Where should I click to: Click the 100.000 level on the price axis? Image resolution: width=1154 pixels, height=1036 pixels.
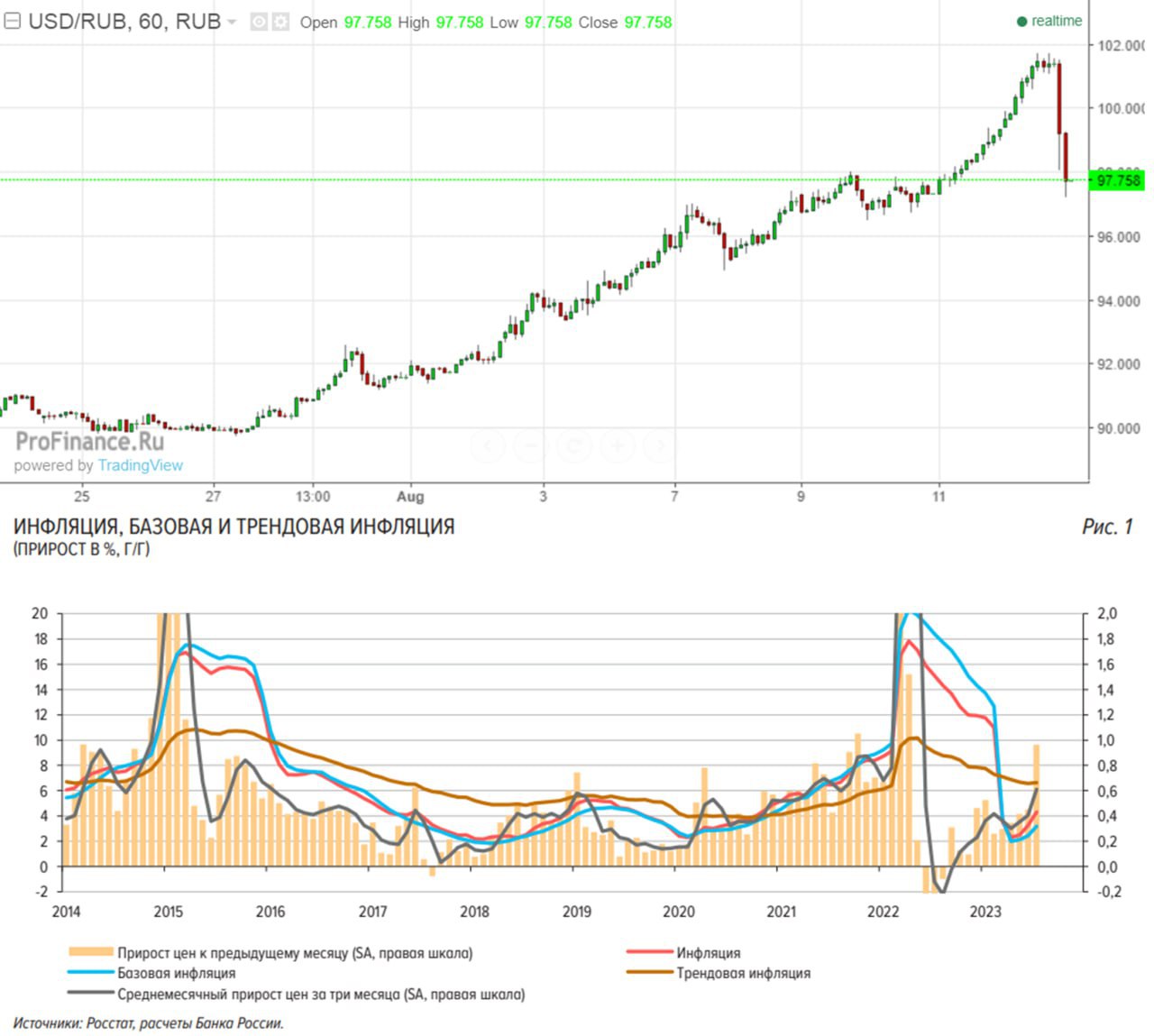point(1119,109)
